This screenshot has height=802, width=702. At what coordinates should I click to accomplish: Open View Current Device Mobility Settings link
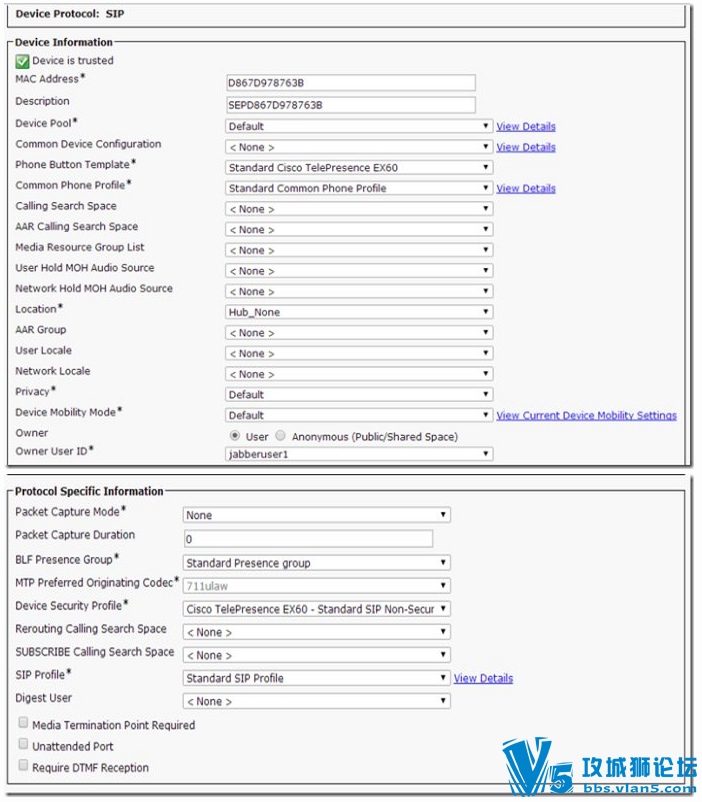tap(586, 415)
